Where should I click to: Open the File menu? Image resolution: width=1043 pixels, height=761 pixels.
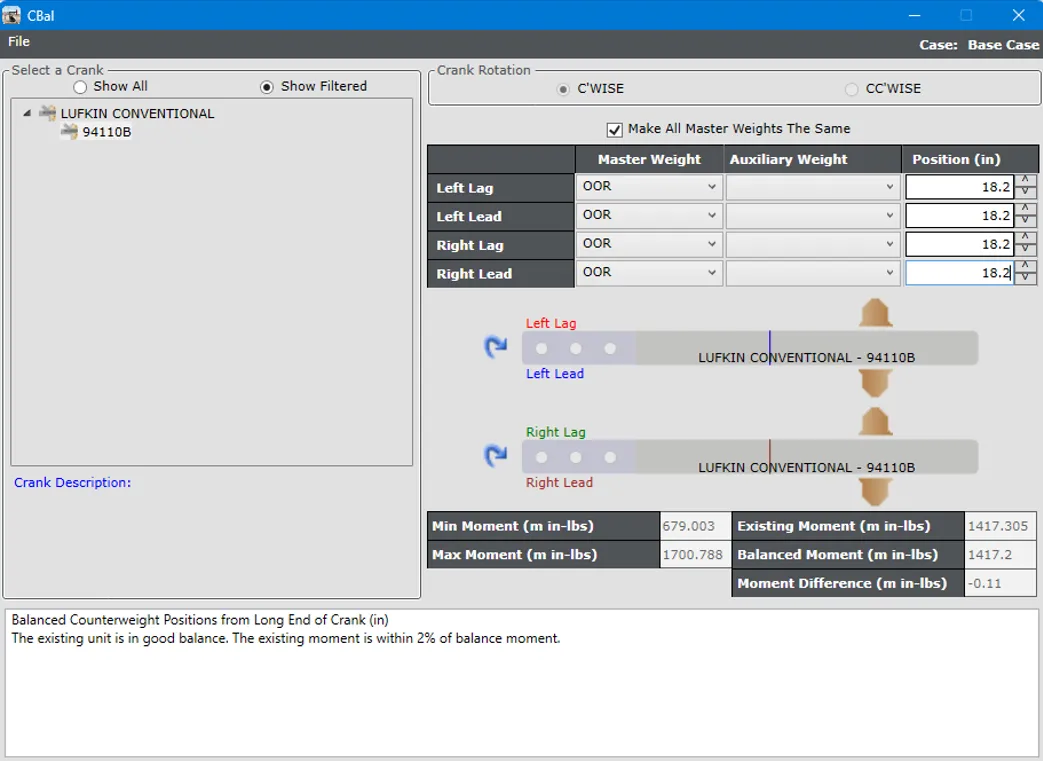[18, 42]
